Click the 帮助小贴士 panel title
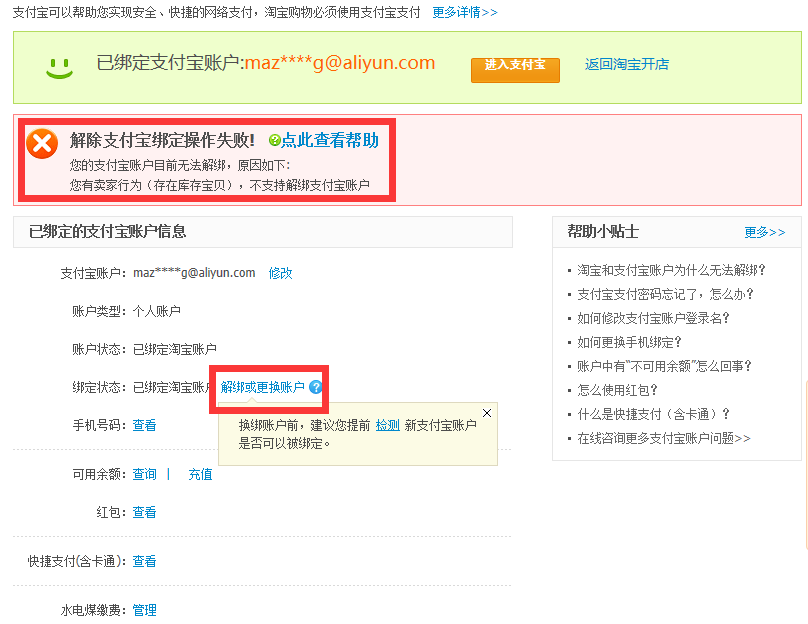This screenshot has width=808, height=624. coord(603,231)
